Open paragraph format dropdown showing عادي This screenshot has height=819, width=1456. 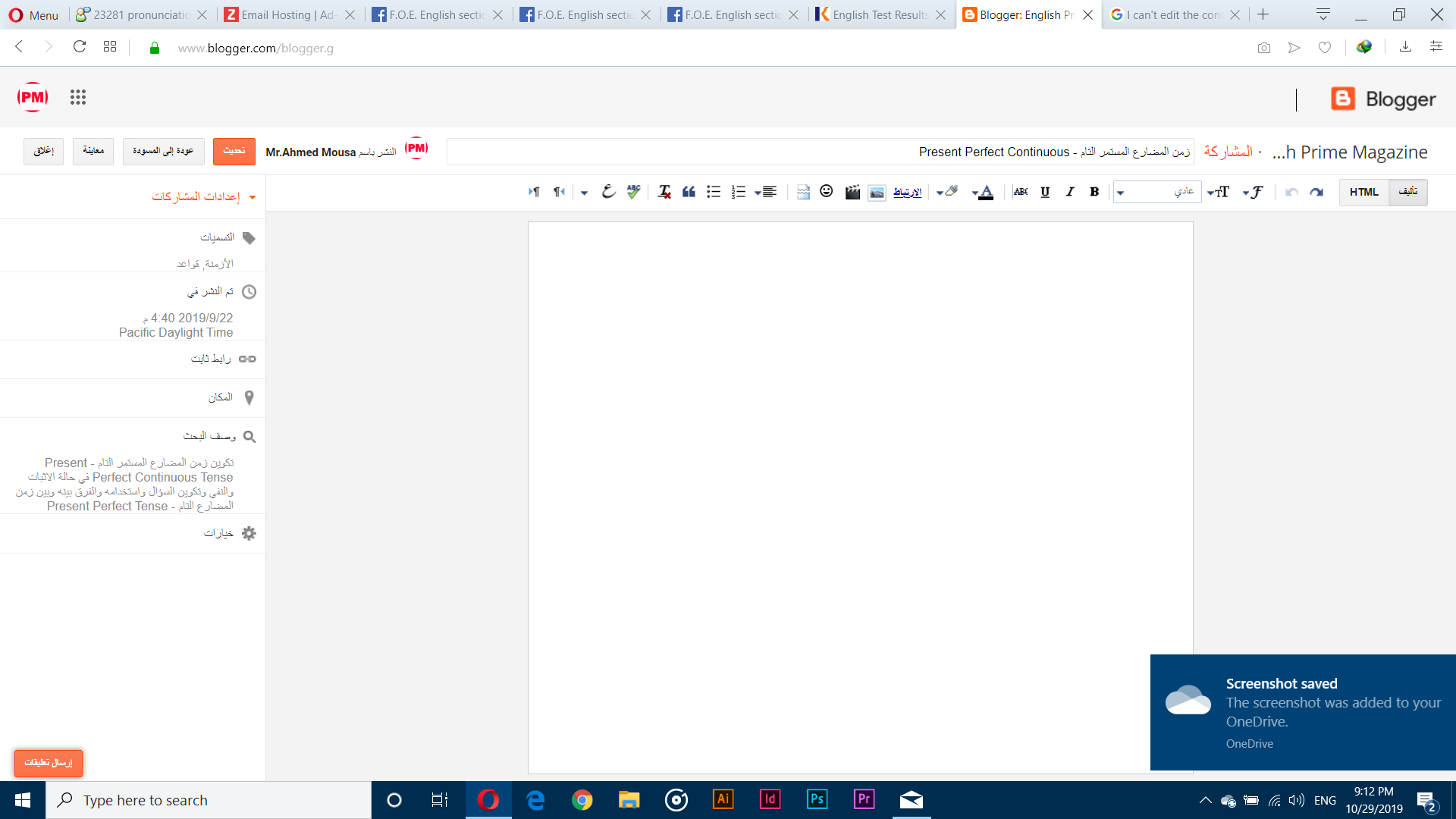point(1157,192)
